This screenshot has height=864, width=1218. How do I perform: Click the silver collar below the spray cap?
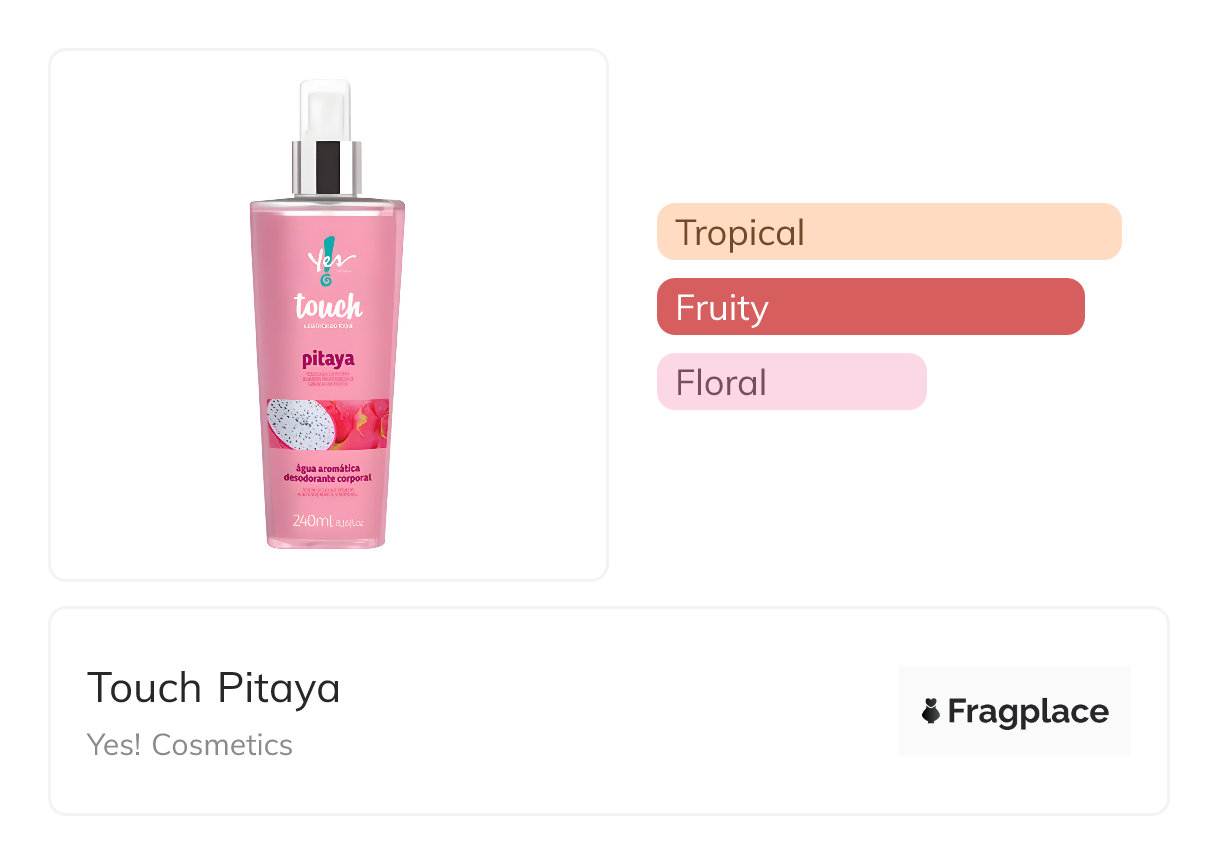click(326, 167)
